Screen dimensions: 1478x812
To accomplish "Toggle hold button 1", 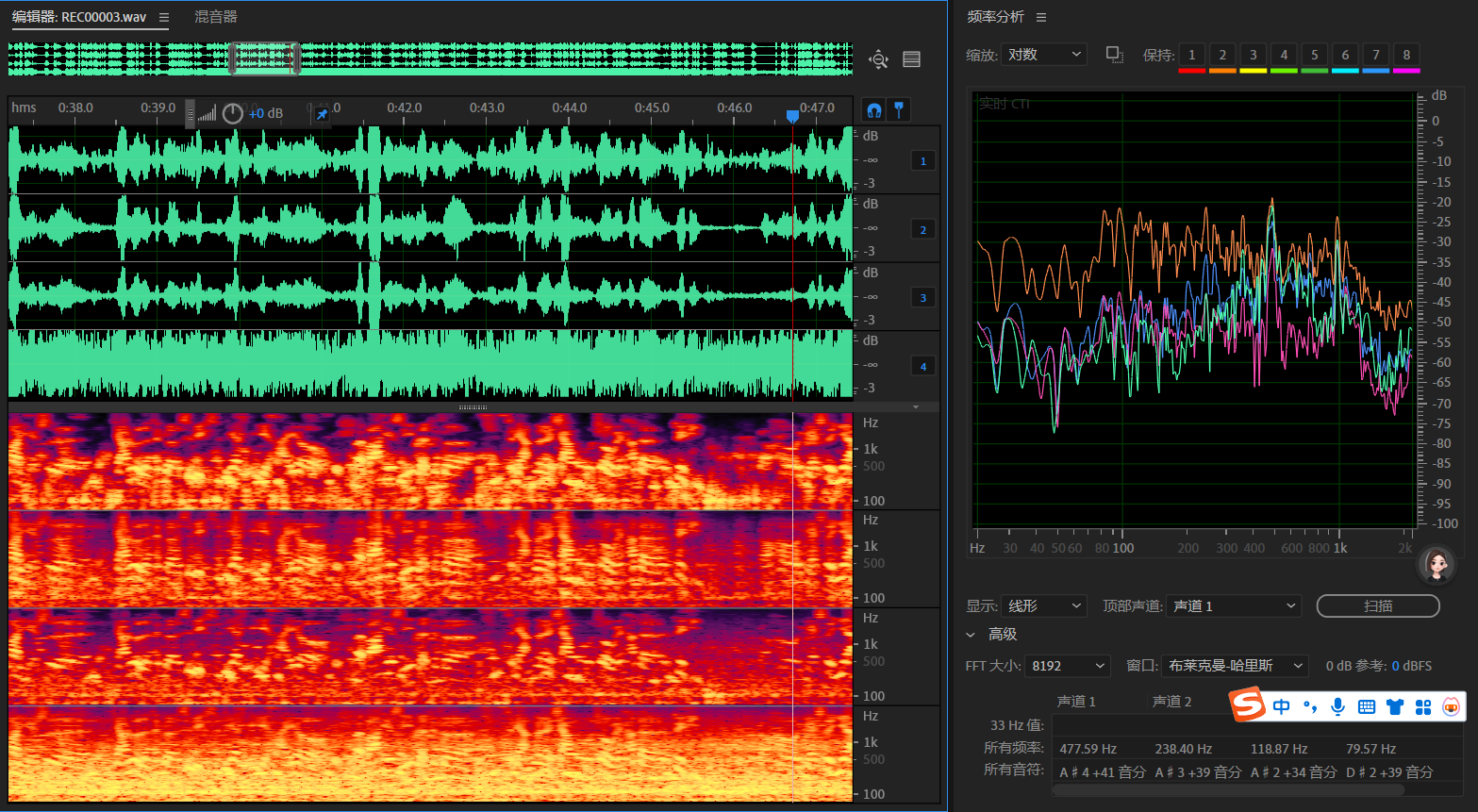I will pos(1192,55).
